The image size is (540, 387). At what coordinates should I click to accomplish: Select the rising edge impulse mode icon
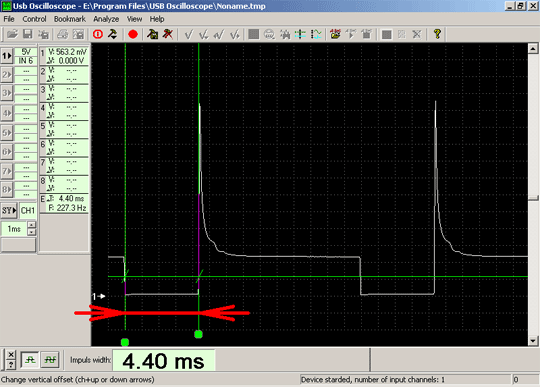pos(30,360)
